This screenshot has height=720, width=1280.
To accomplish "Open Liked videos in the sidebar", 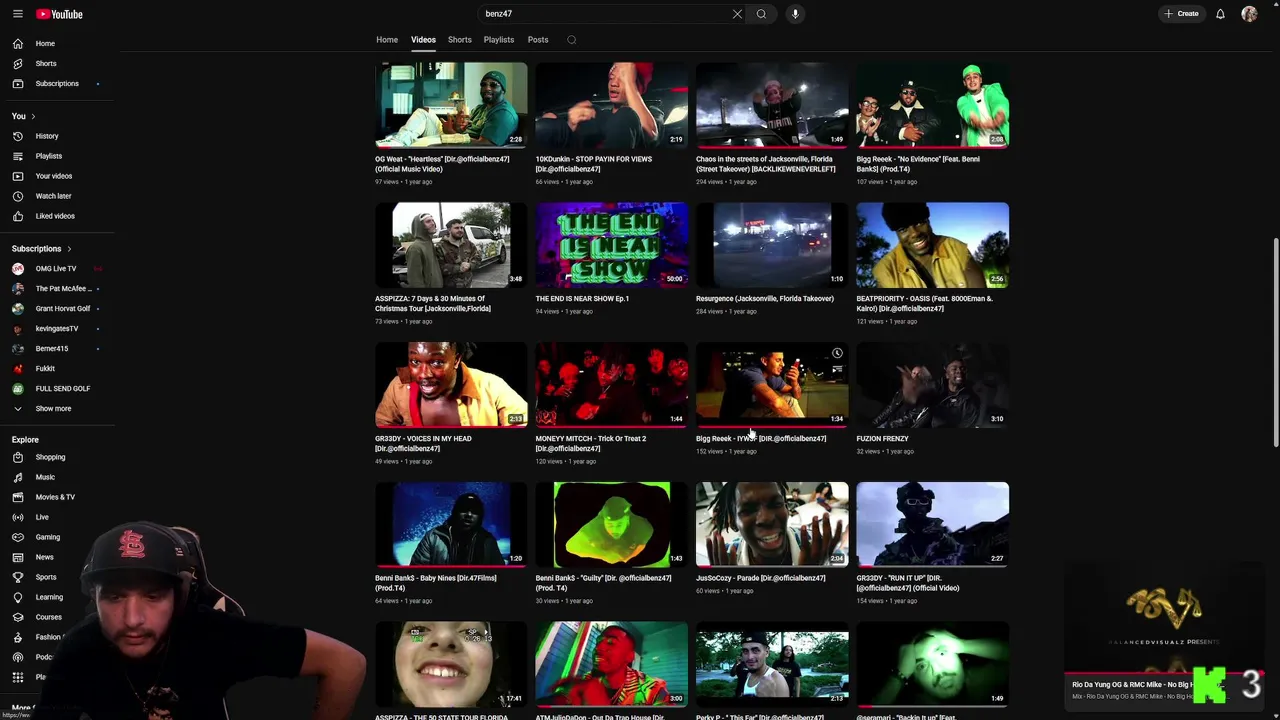I will (57, 216).
